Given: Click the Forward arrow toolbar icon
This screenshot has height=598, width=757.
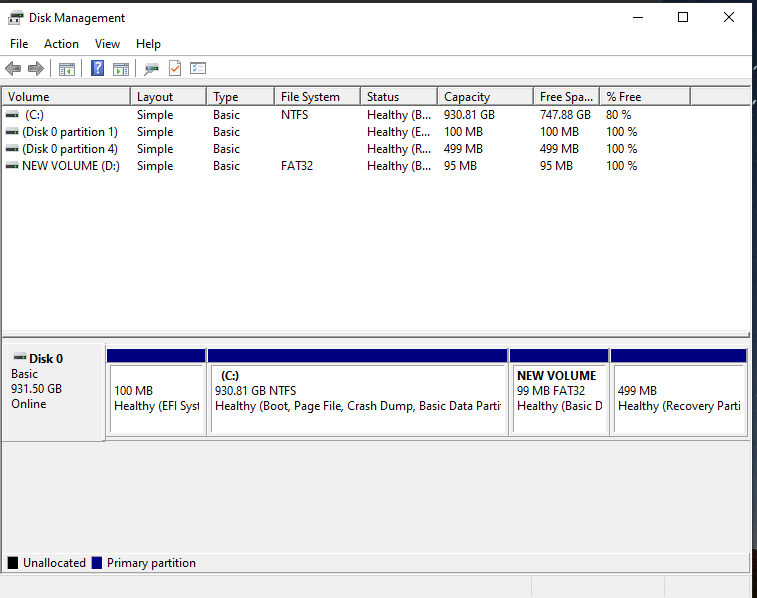Looking at the screenshot, I should click(x=36, y=69).
